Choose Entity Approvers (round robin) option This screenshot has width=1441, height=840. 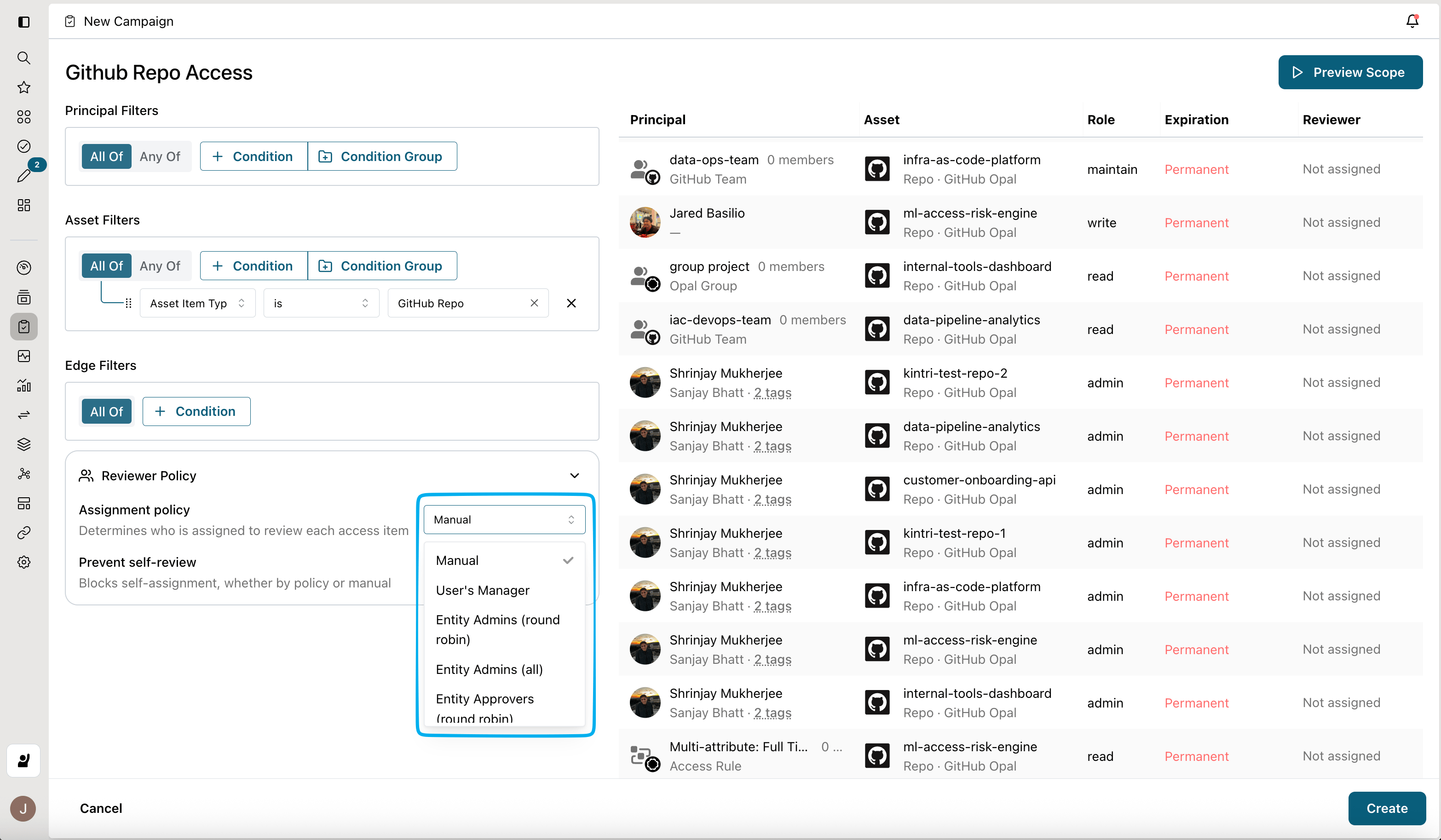(x=504, y=708)
